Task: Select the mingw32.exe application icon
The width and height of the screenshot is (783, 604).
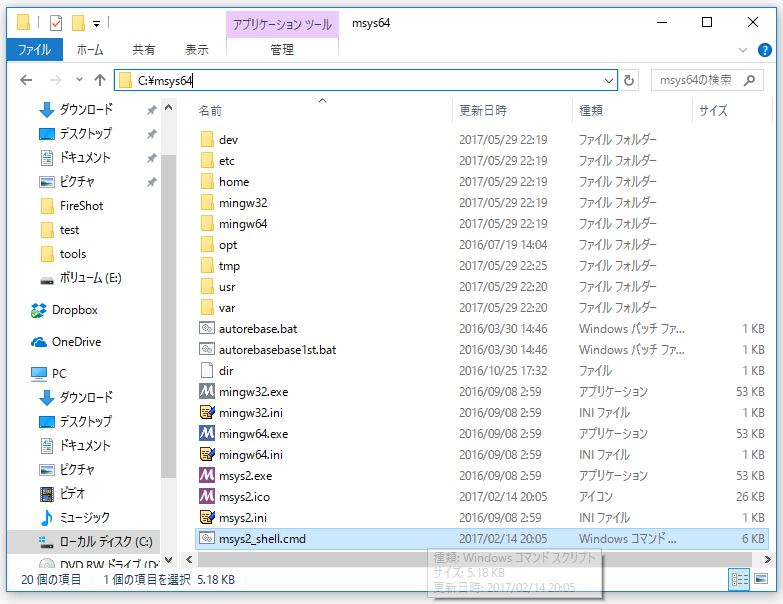Action: point(207,391)
